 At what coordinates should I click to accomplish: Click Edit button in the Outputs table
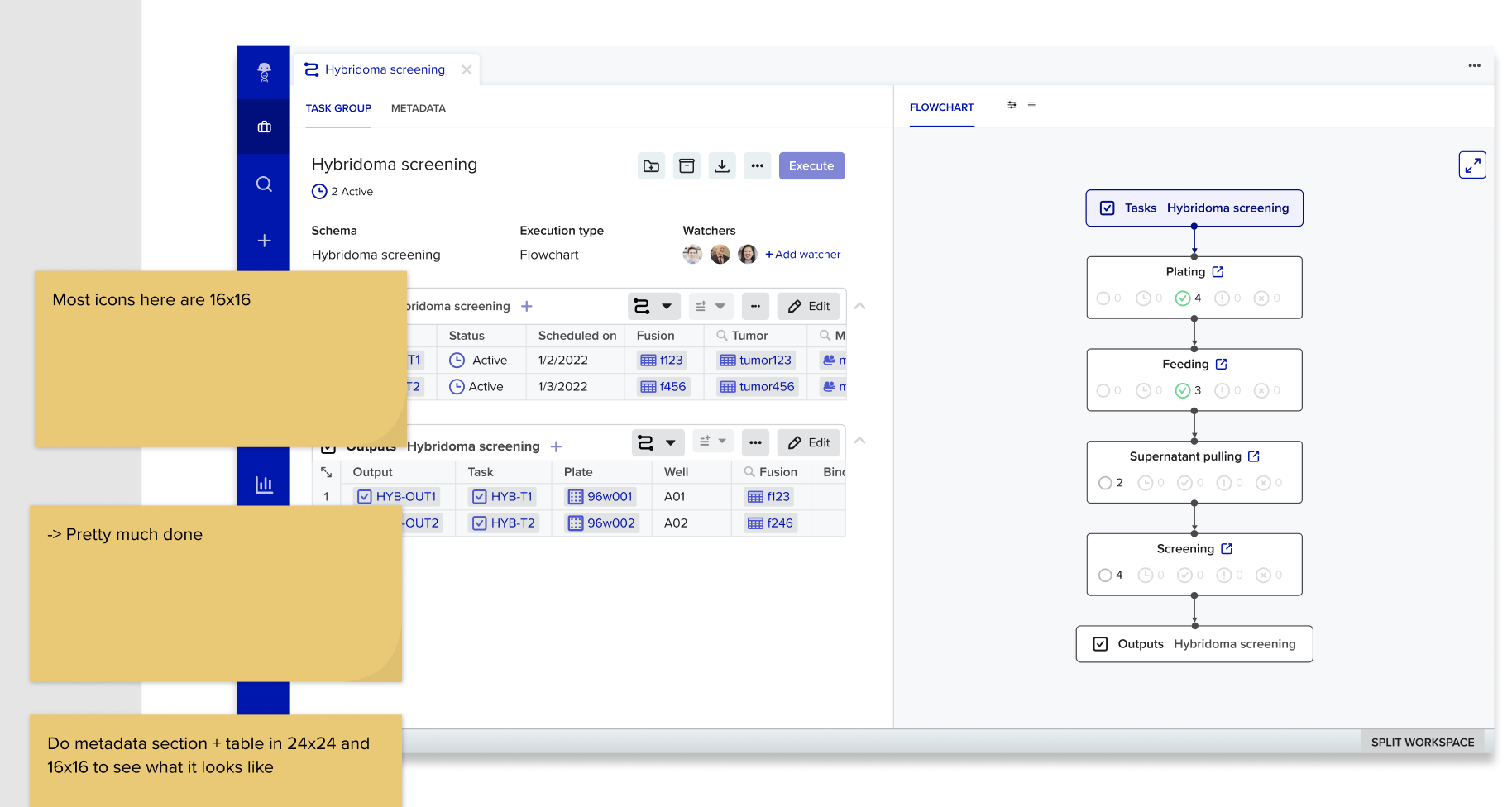point(809,442)
